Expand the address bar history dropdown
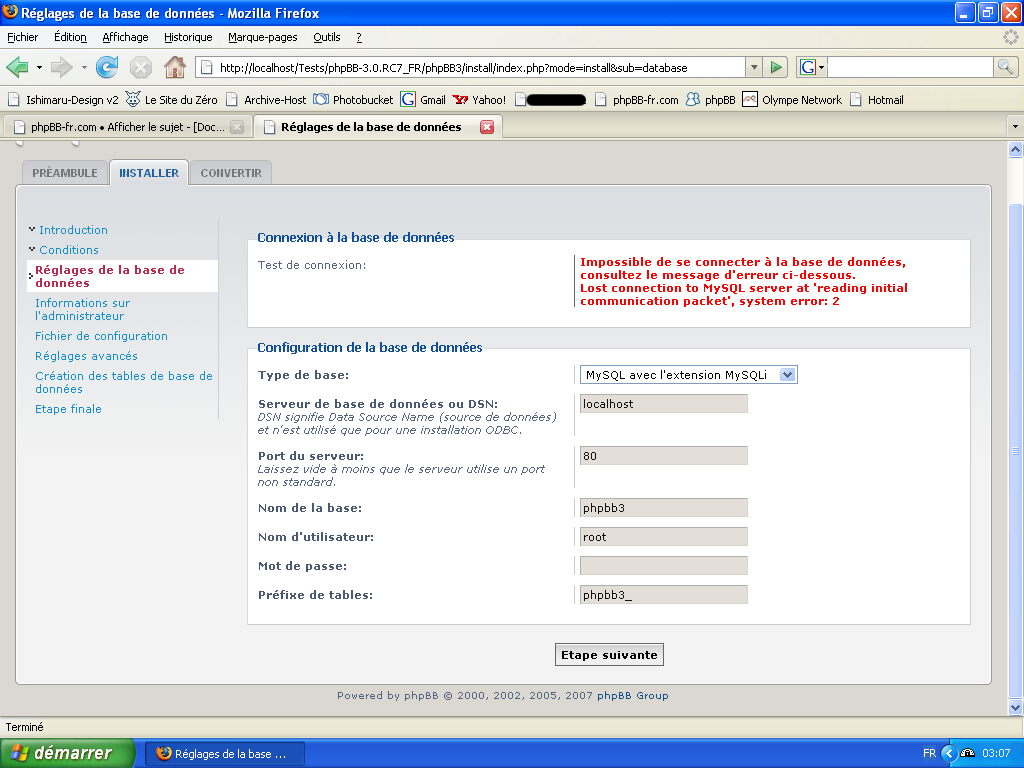The height and width of the screenshot is (768, 1024). coord(754,67)
